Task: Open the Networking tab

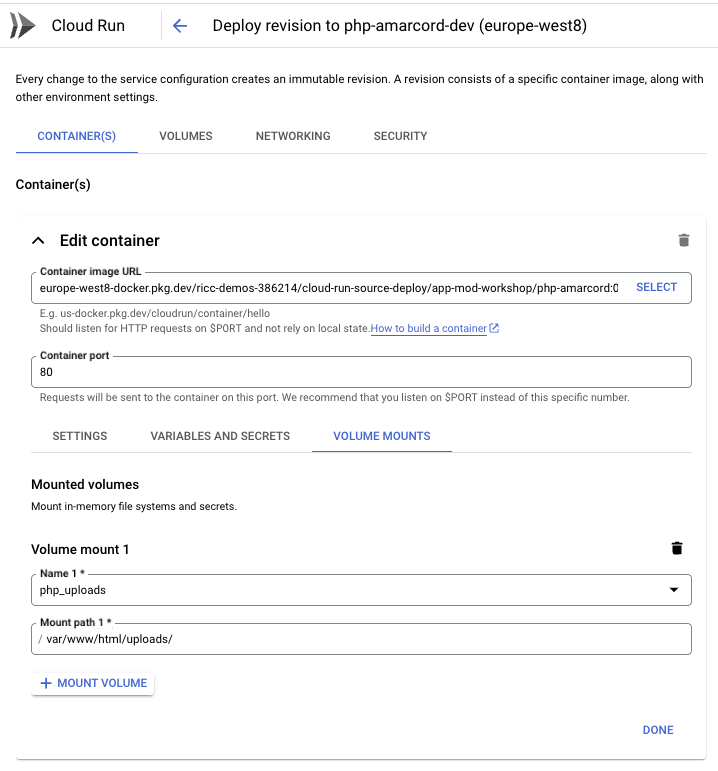Action: coord(293,136)
